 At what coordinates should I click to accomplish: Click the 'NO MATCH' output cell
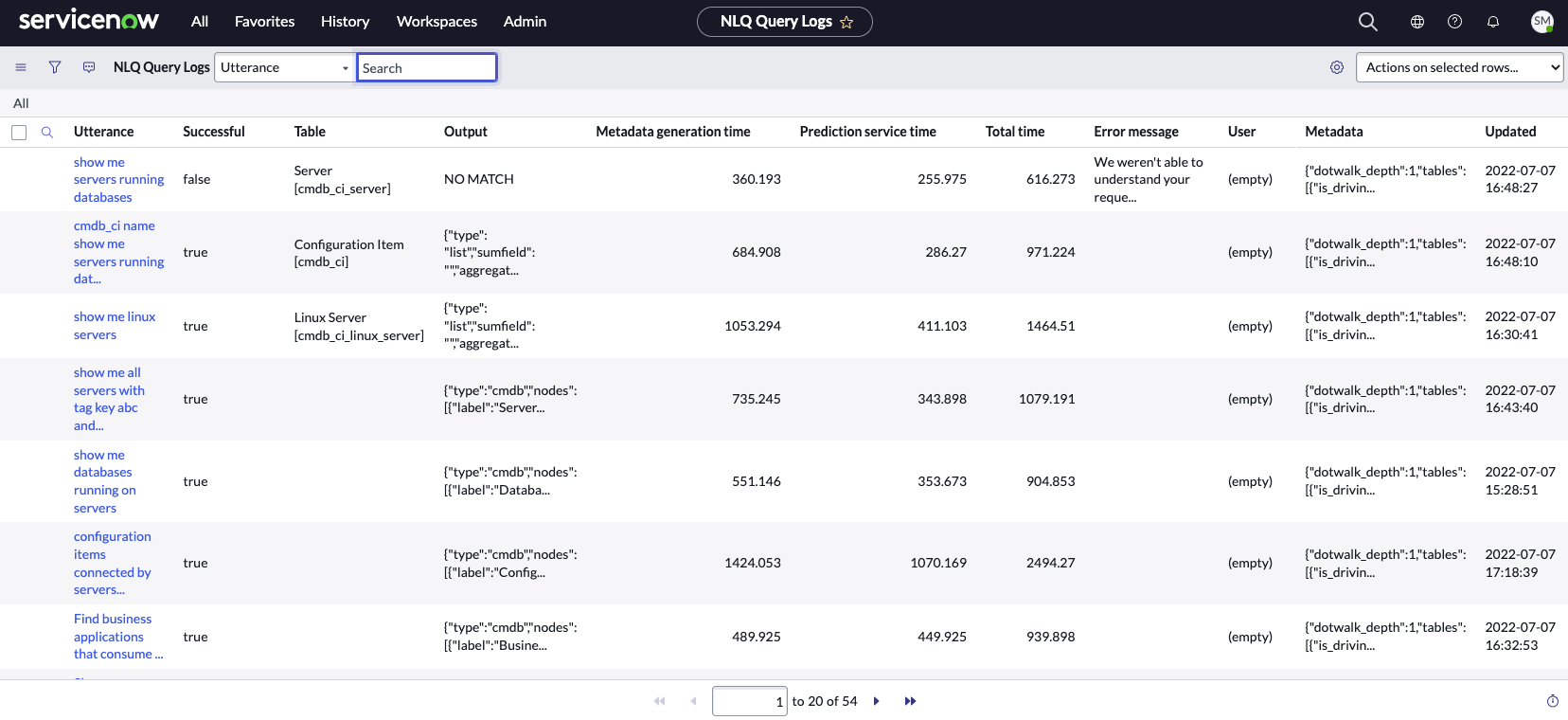pos(479,179)
